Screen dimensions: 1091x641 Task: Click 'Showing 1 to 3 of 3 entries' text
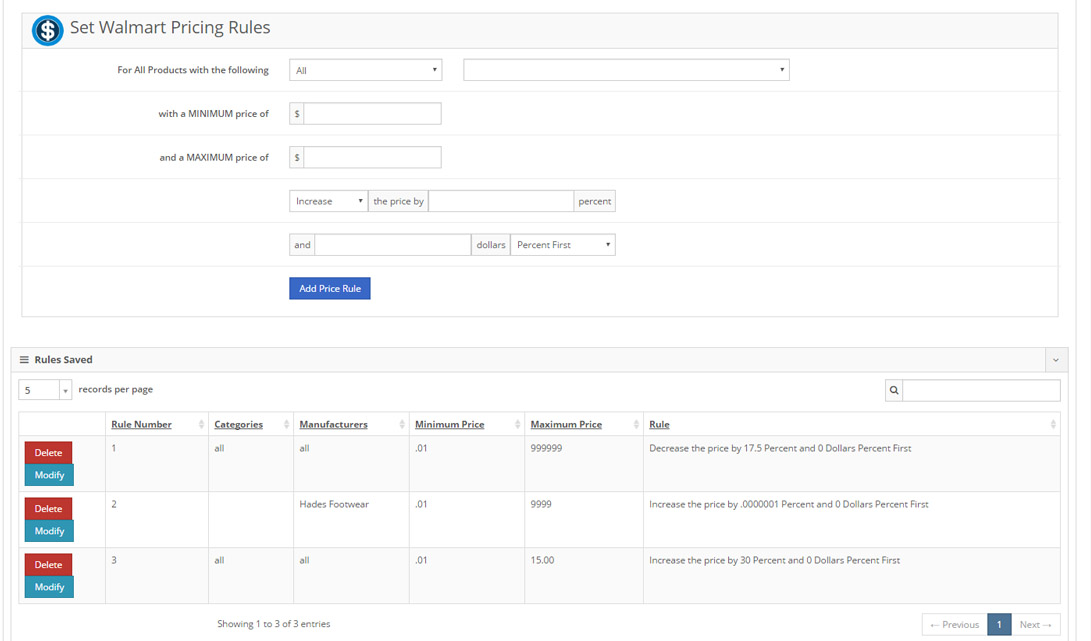coord(273,624)
